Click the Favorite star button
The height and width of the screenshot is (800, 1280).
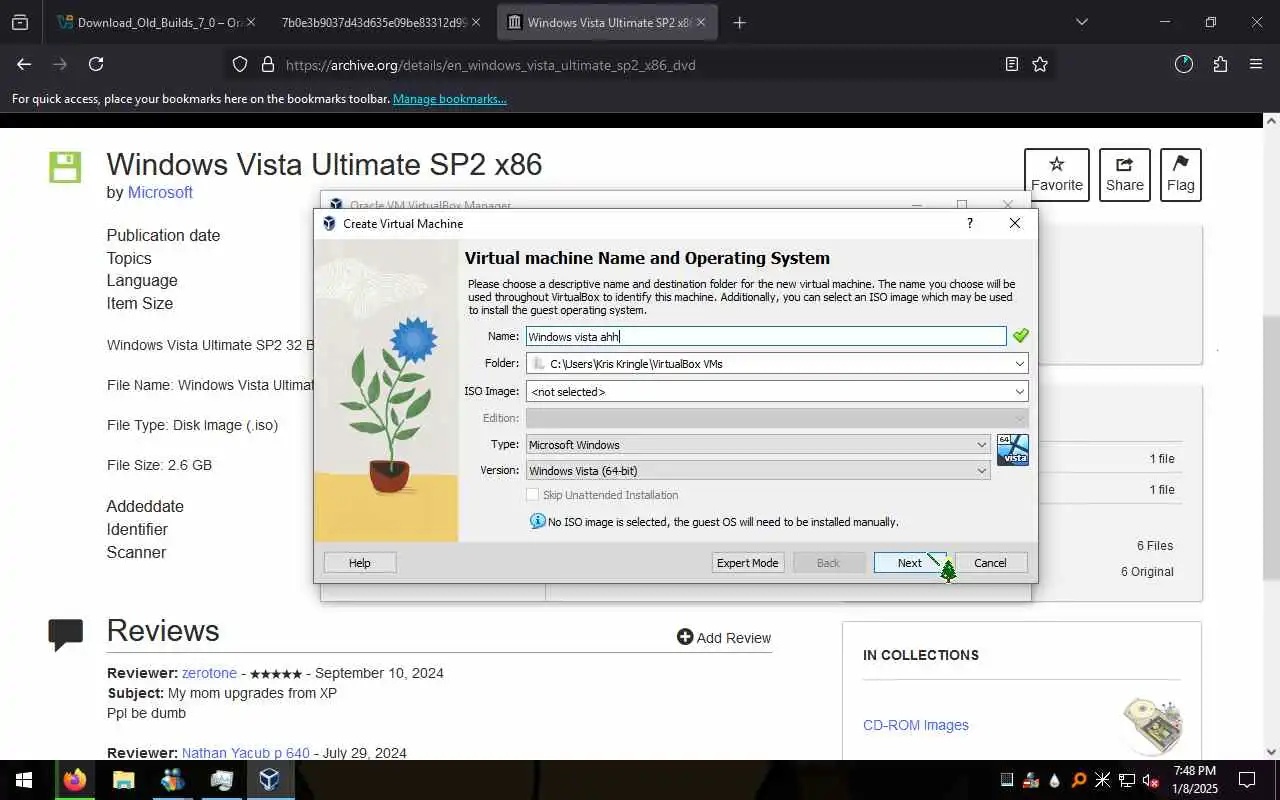(1057, 174)
